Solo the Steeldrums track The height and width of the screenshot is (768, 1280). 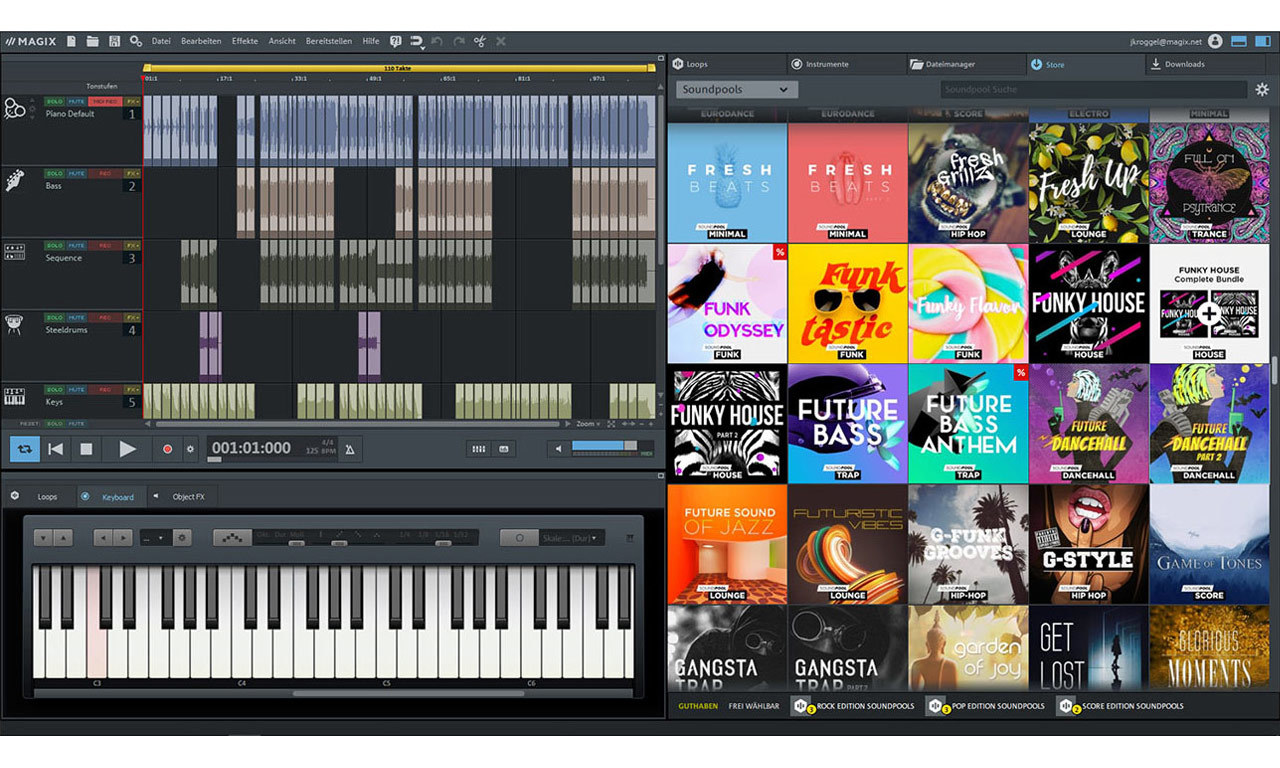point(53,318)
